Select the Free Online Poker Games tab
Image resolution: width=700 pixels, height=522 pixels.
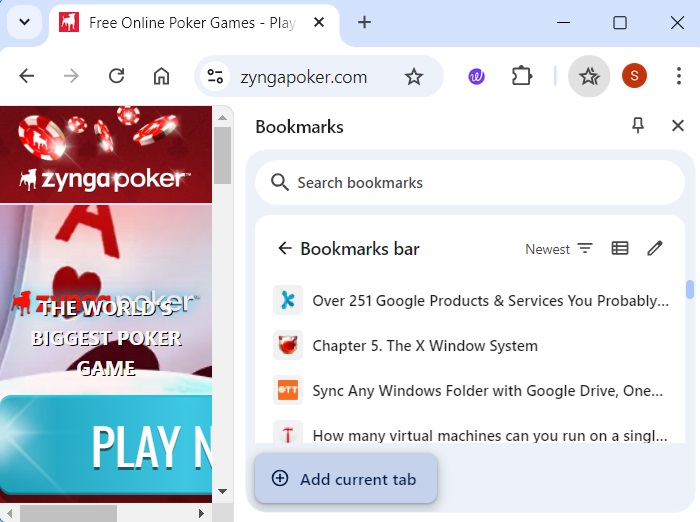pyautogui.click(x=192, y=22)
